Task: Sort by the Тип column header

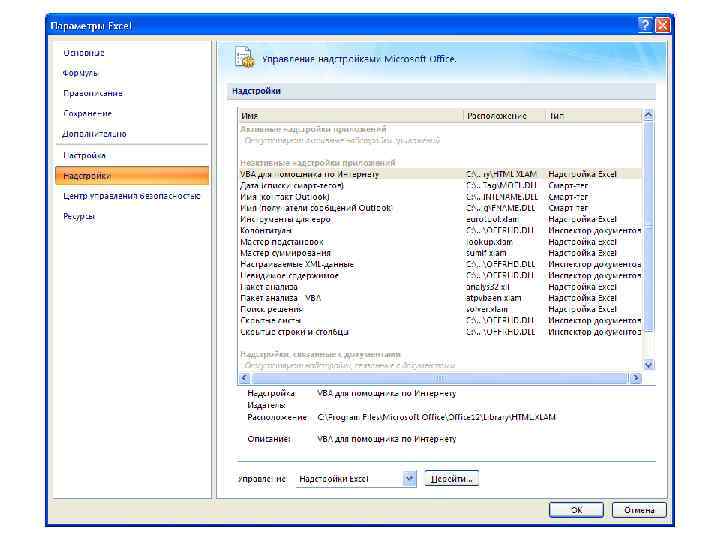Action: click(x=594, y=116)
